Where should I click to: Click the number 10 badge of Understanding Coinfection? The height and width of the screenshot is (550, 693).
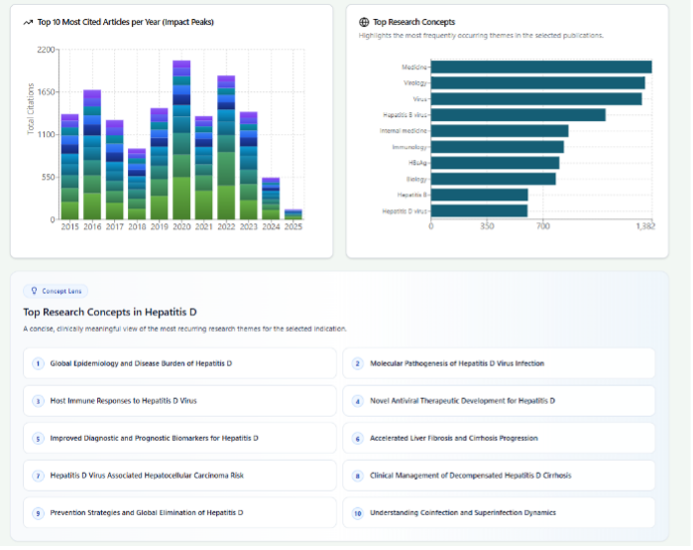tap(358, 514)
